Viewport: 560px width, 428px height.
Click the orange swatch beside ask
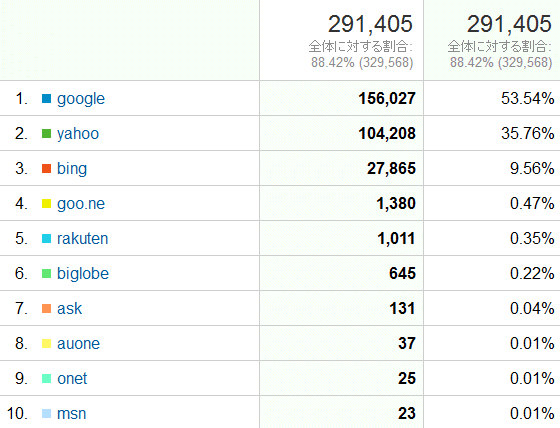(46, 309)
